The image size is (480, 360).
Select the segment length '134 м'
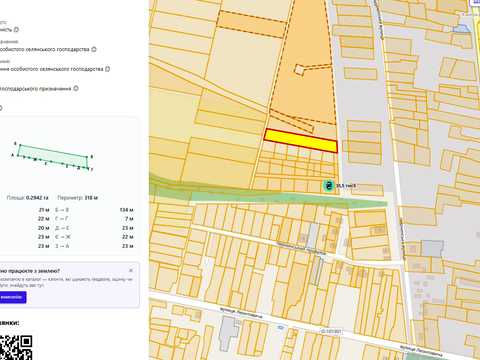pos(127,210)
